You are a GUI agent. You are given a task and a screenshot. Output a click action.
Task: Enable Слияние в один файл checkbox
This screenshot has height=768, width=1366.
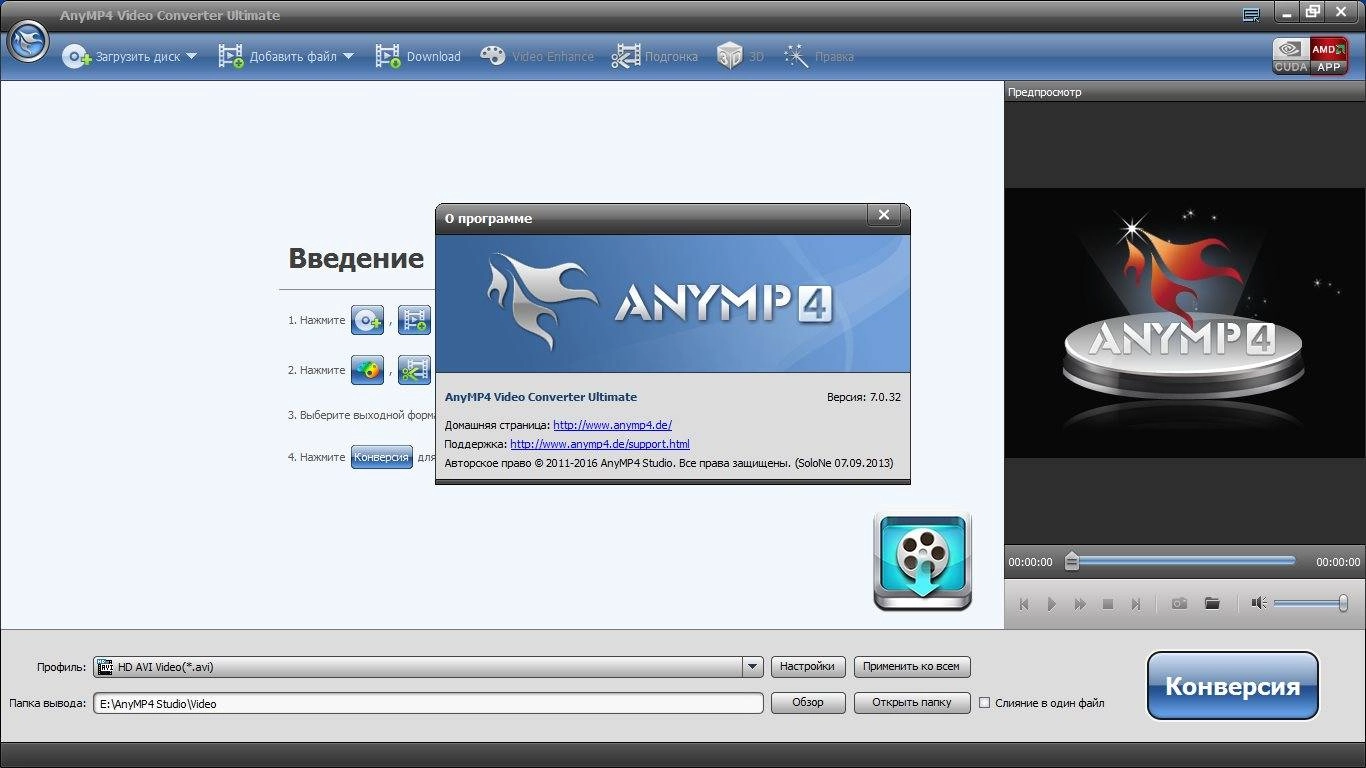pyautogui.click(x=984, y=703)
